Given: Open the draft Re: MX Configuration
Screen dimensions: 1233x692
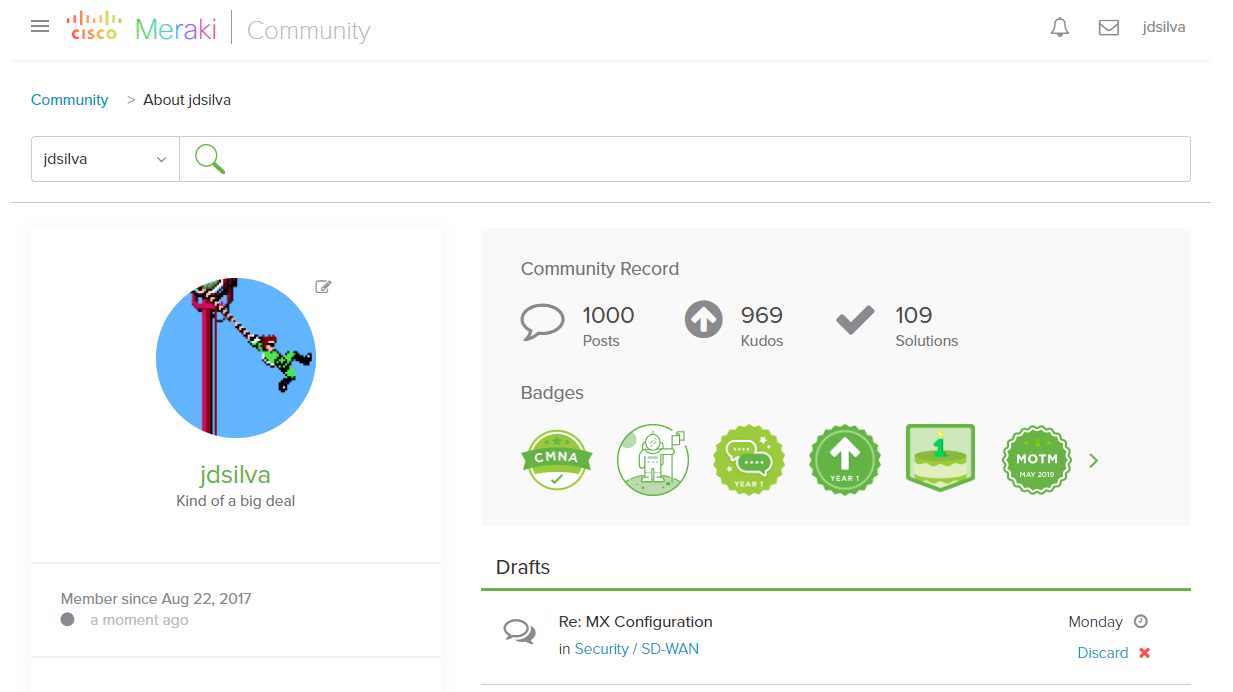Looking at the screenshot, I should pyautogui.click(x=635, y=621).
